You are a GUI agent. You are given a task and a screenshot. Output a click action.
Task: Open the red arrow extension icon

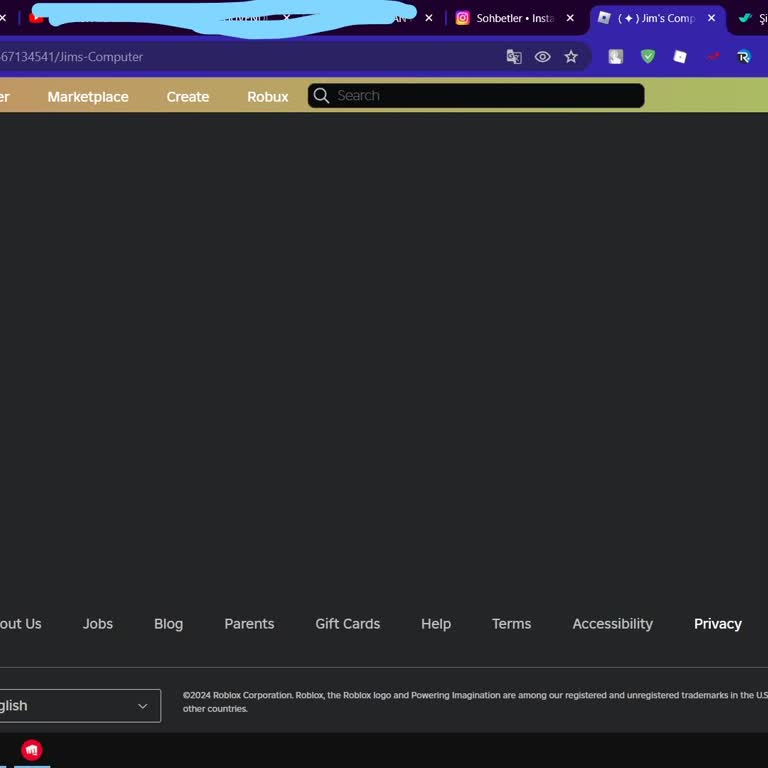(x=713, y=57)
